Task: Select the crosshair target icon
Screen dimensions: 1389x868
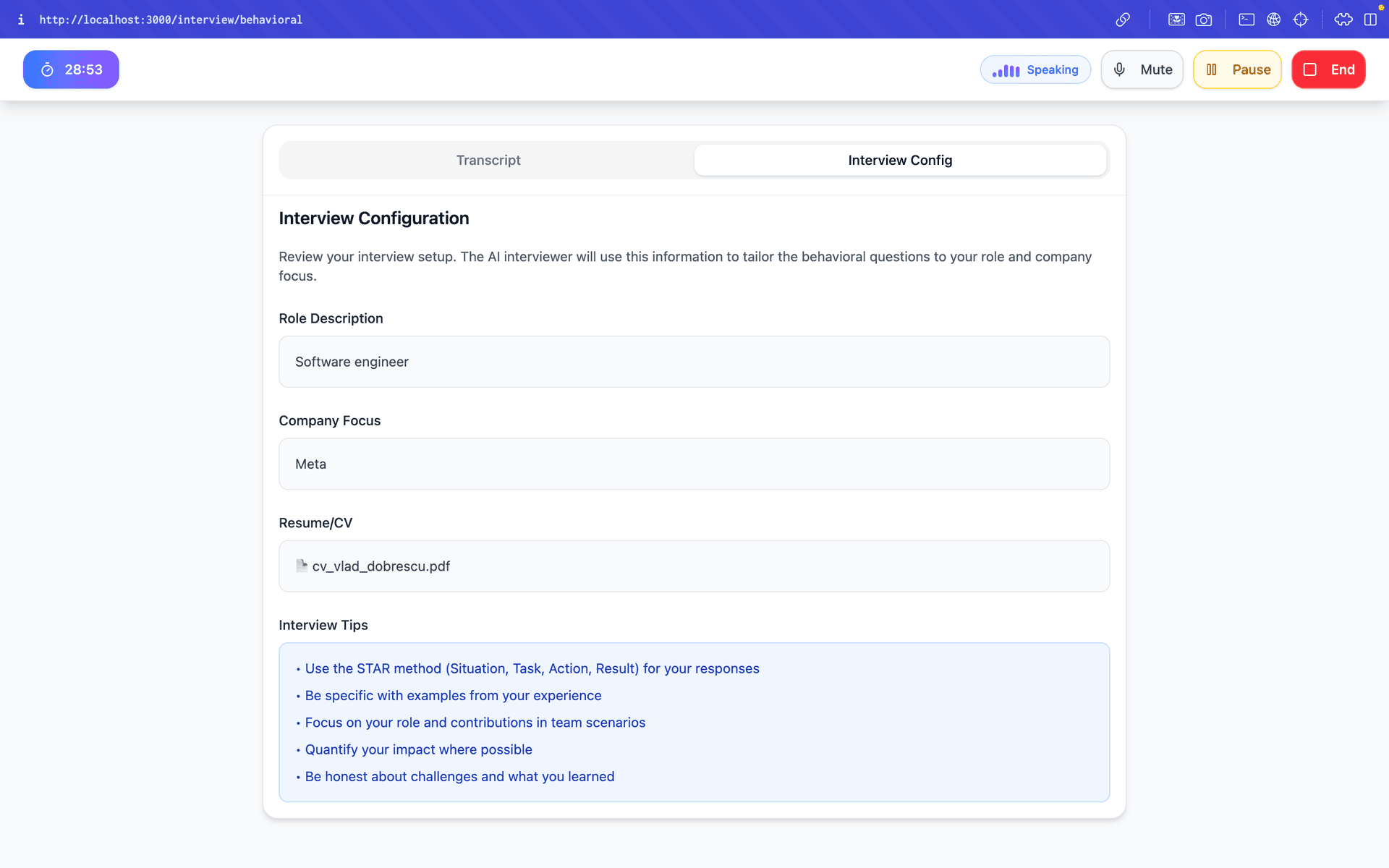Action: [x=1301, y=20]
